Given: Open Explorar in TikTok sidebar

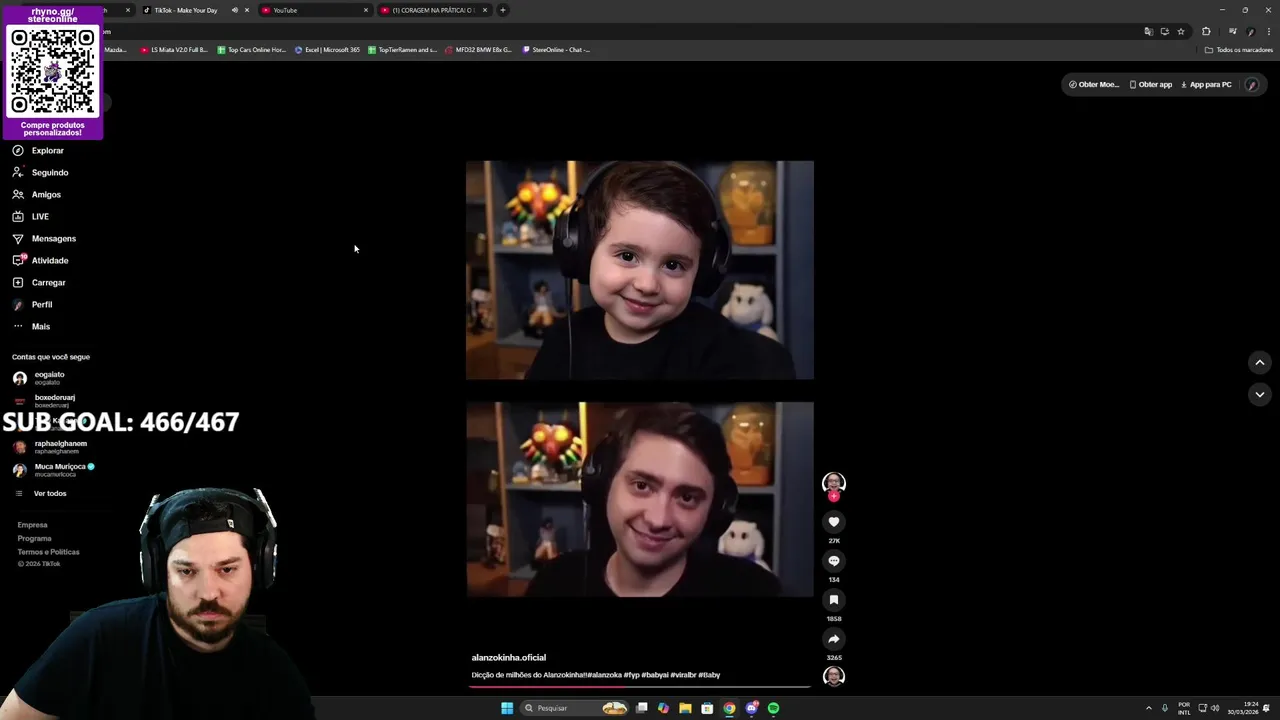Looking at the screenshot, I should coord(38,151).
